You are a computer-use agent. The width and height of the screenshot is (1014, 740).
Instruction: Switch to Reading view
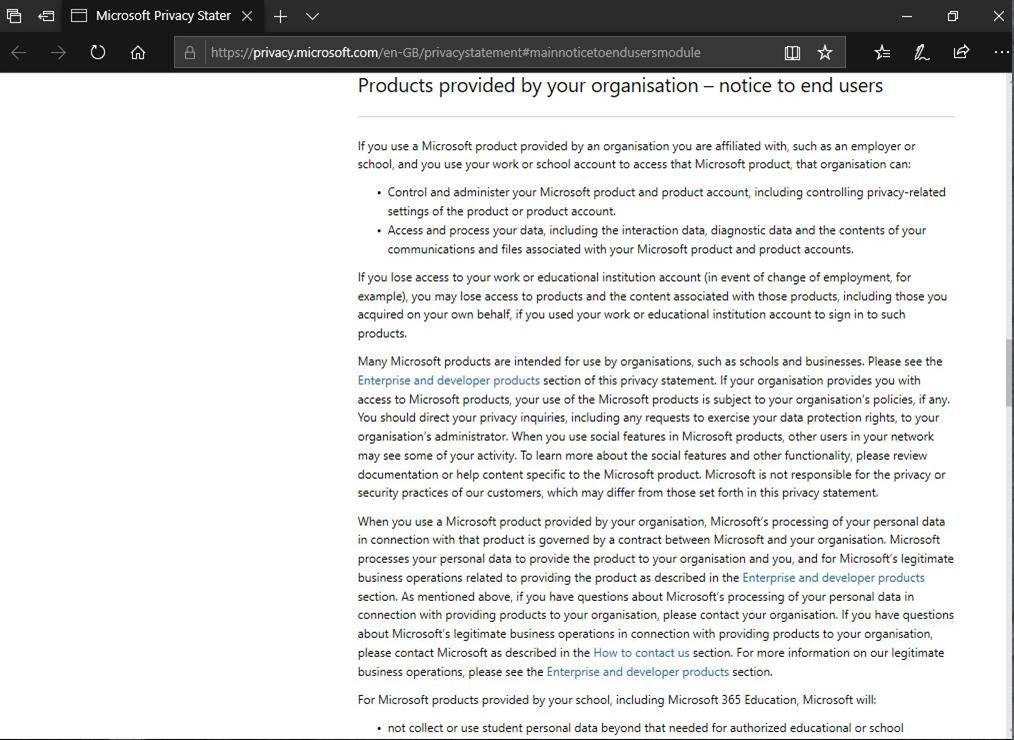point(792,52)
